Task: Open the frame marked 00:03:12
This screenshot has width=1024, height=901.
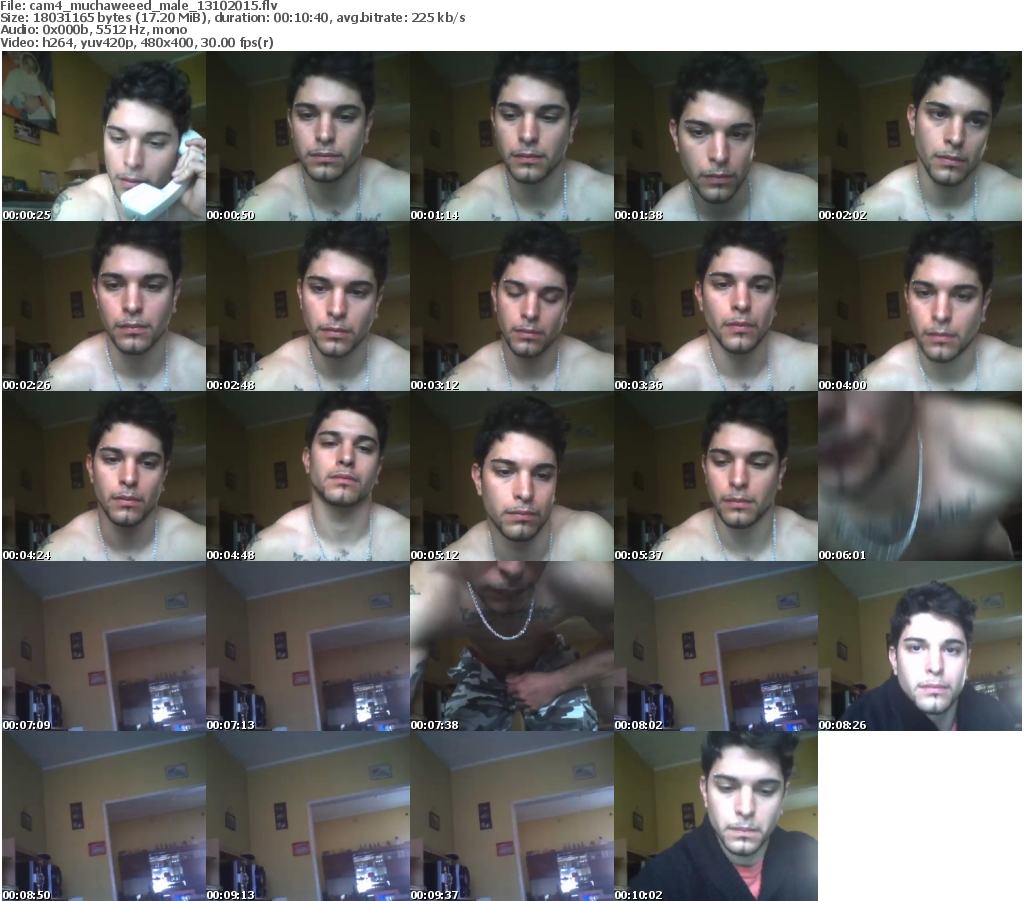Action: (512, 306)
